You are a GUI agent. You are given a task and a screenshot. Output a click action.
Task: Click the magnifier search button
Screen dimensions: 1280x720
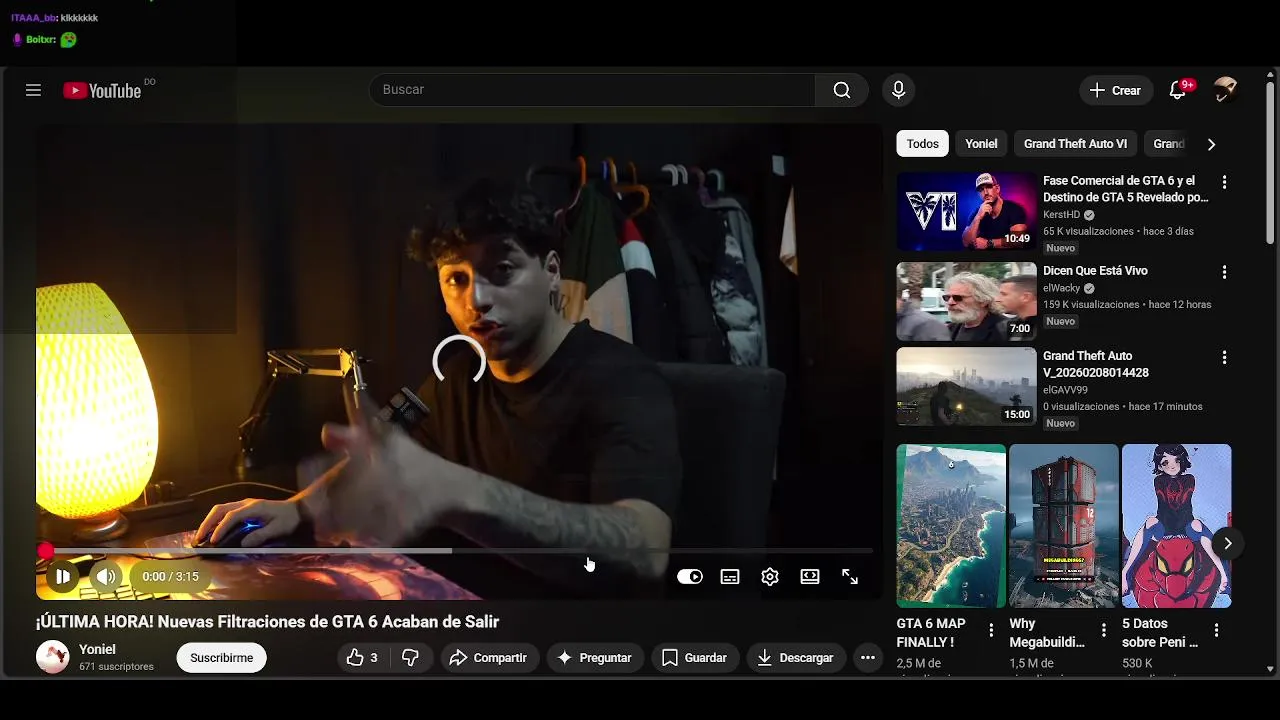coord(842,90)
